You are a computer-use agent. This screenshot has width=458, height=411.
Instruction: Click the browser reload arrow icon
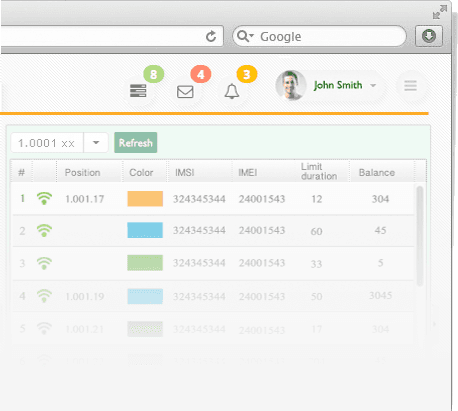click(211, 36)
